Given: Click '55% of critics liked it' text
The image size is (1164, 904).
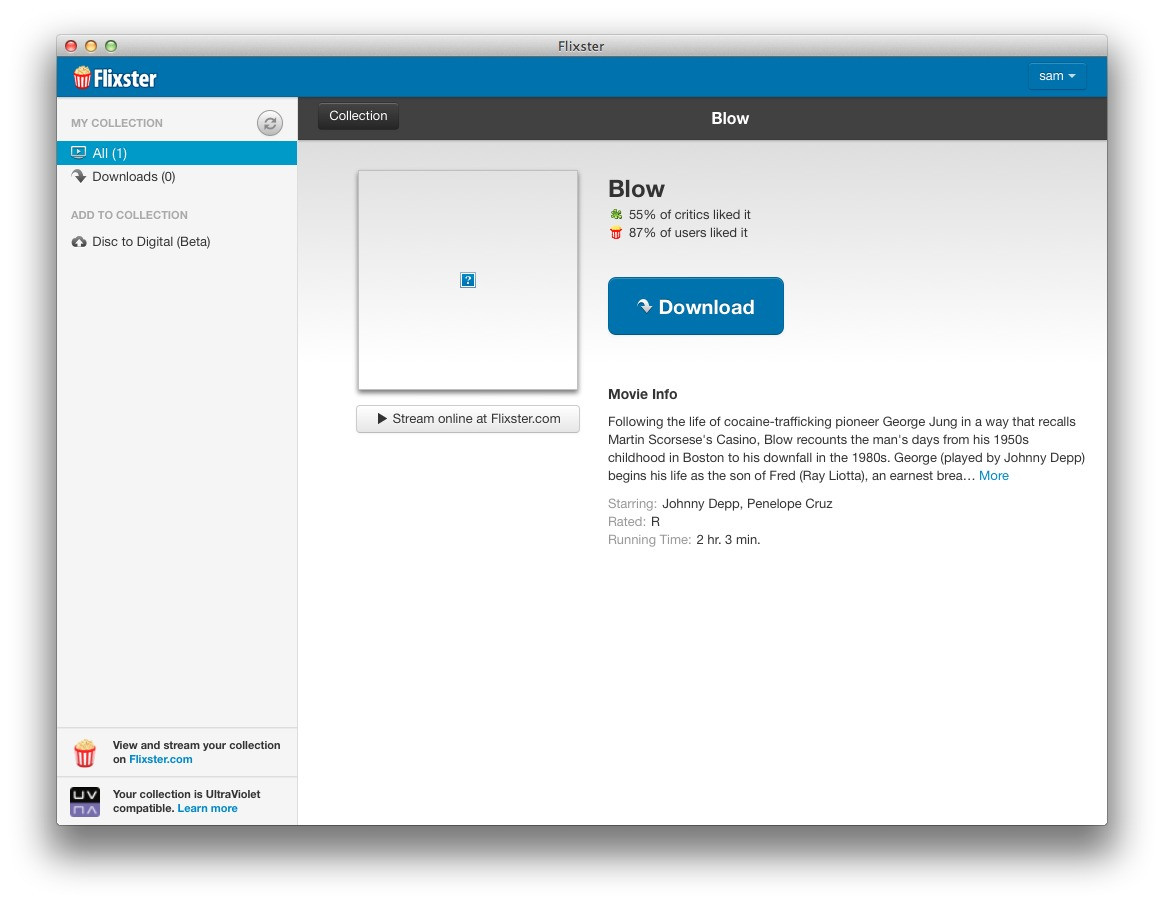Looking at the screenshot, I should pyautogui.click(x=690, y=214).
